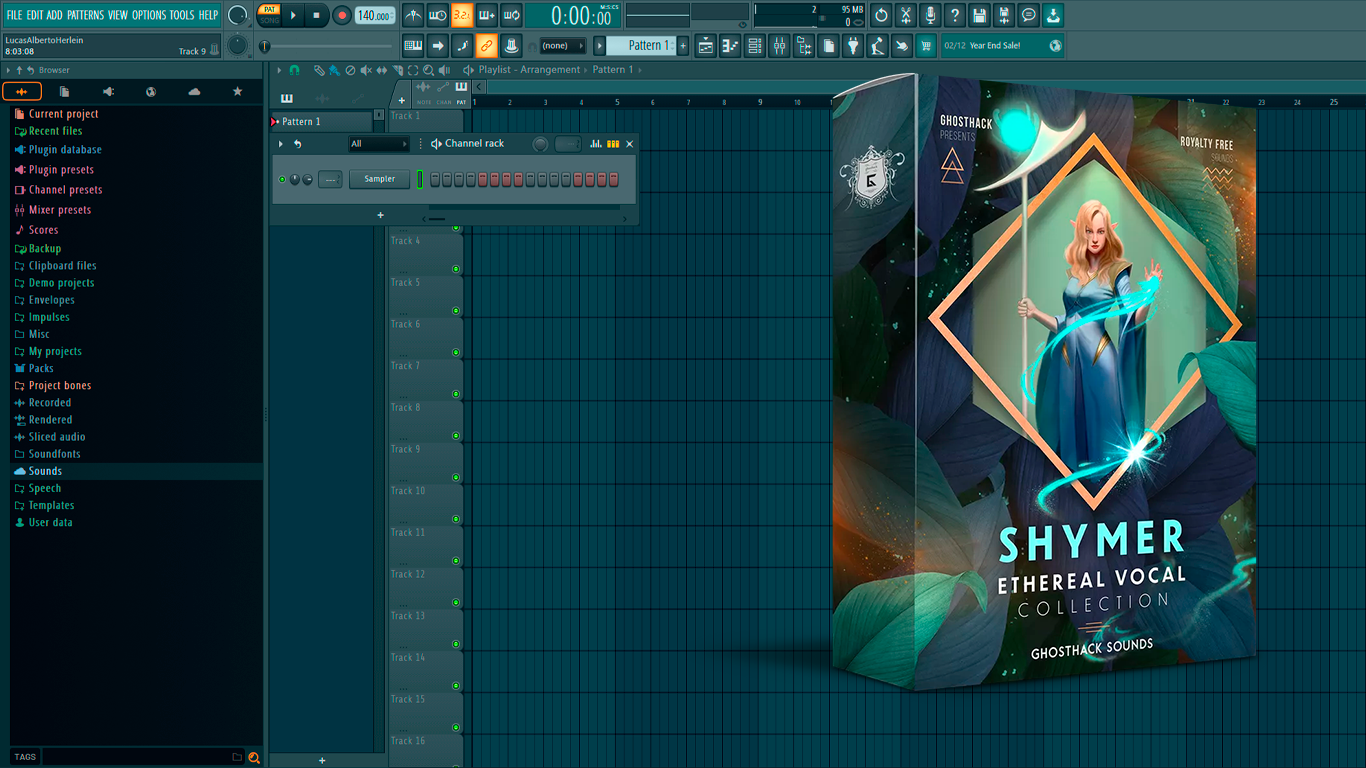Open the plugin picker plug icon
Image resolution: width=1366 pixels, height=768 pixels.
point(853,45)
